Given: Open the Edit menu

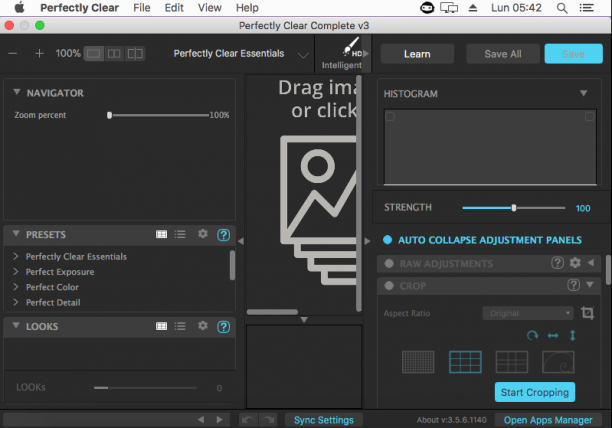Looking at the screenshot, I should pos(174,8).
